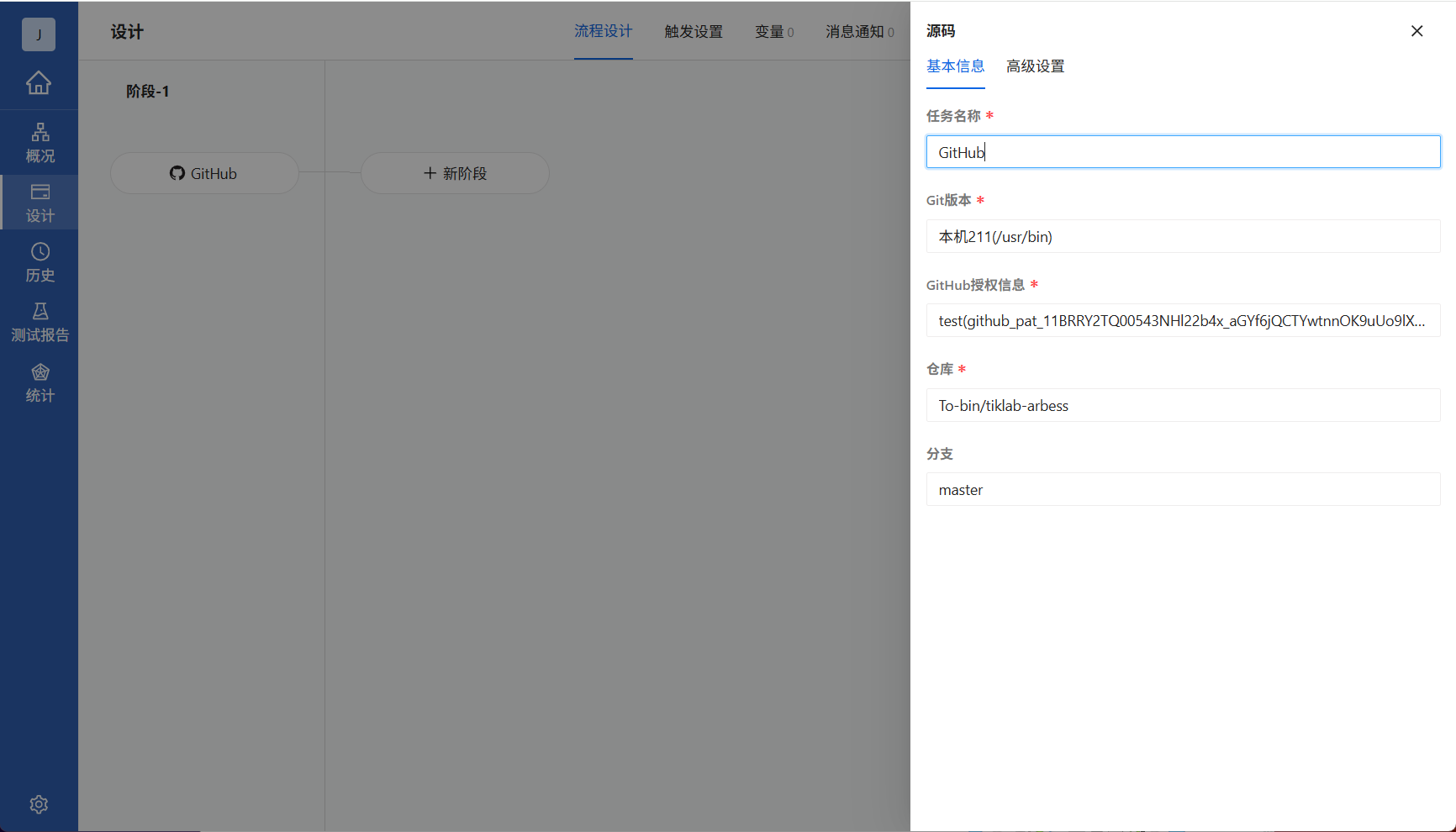Switch to the 消息通知 tab

point(854,31)
